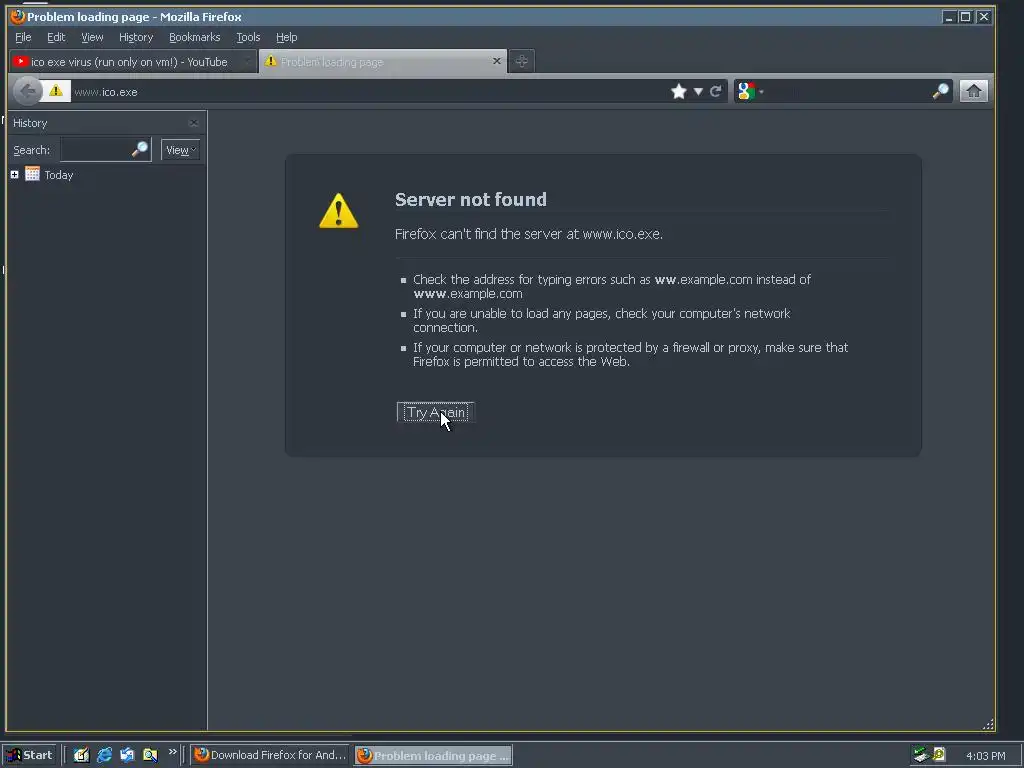
Task: Click the 4:03 PM system clock
Action: point(985,756)
